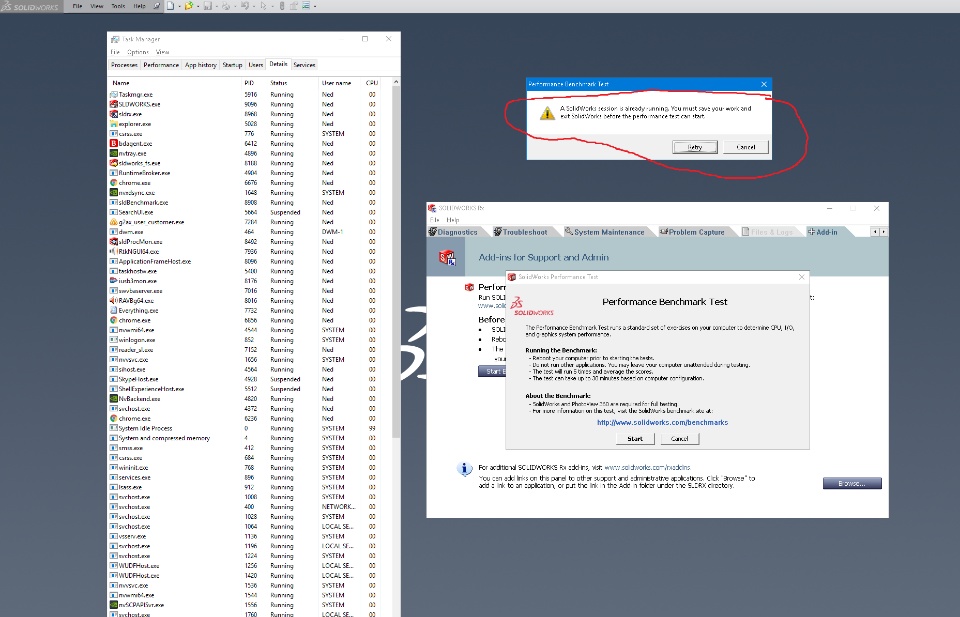Screen dimensions: 960x617
Task: Click the file properties icon in SOLIDWORKS toolbar
Action: coord(293,6)
